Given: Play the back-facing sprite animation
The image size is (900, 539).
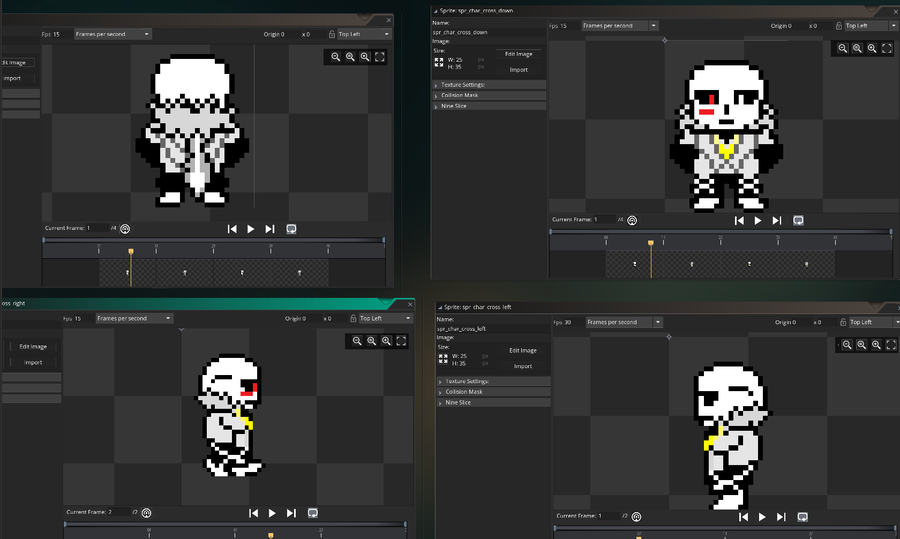Looking at the screenshot, I should 251,229.
